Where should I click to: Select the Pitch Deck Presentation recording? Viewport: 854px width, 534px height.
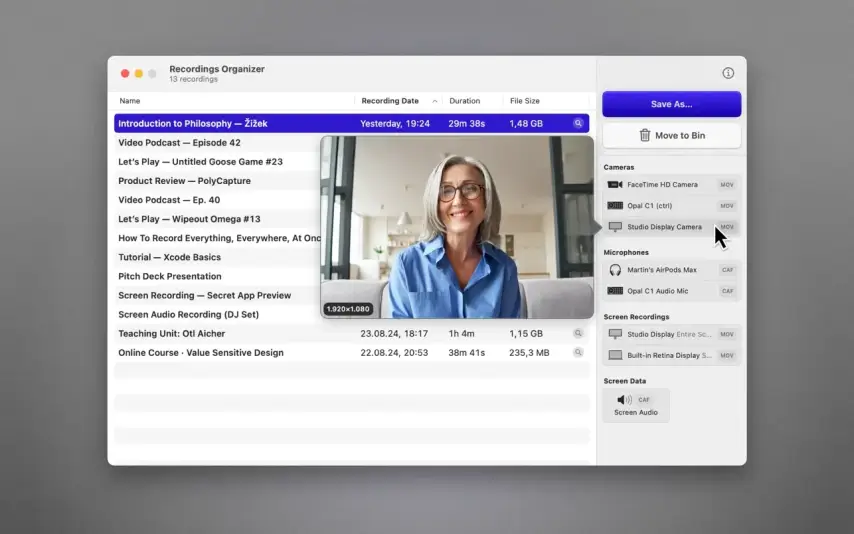(170, 276)
